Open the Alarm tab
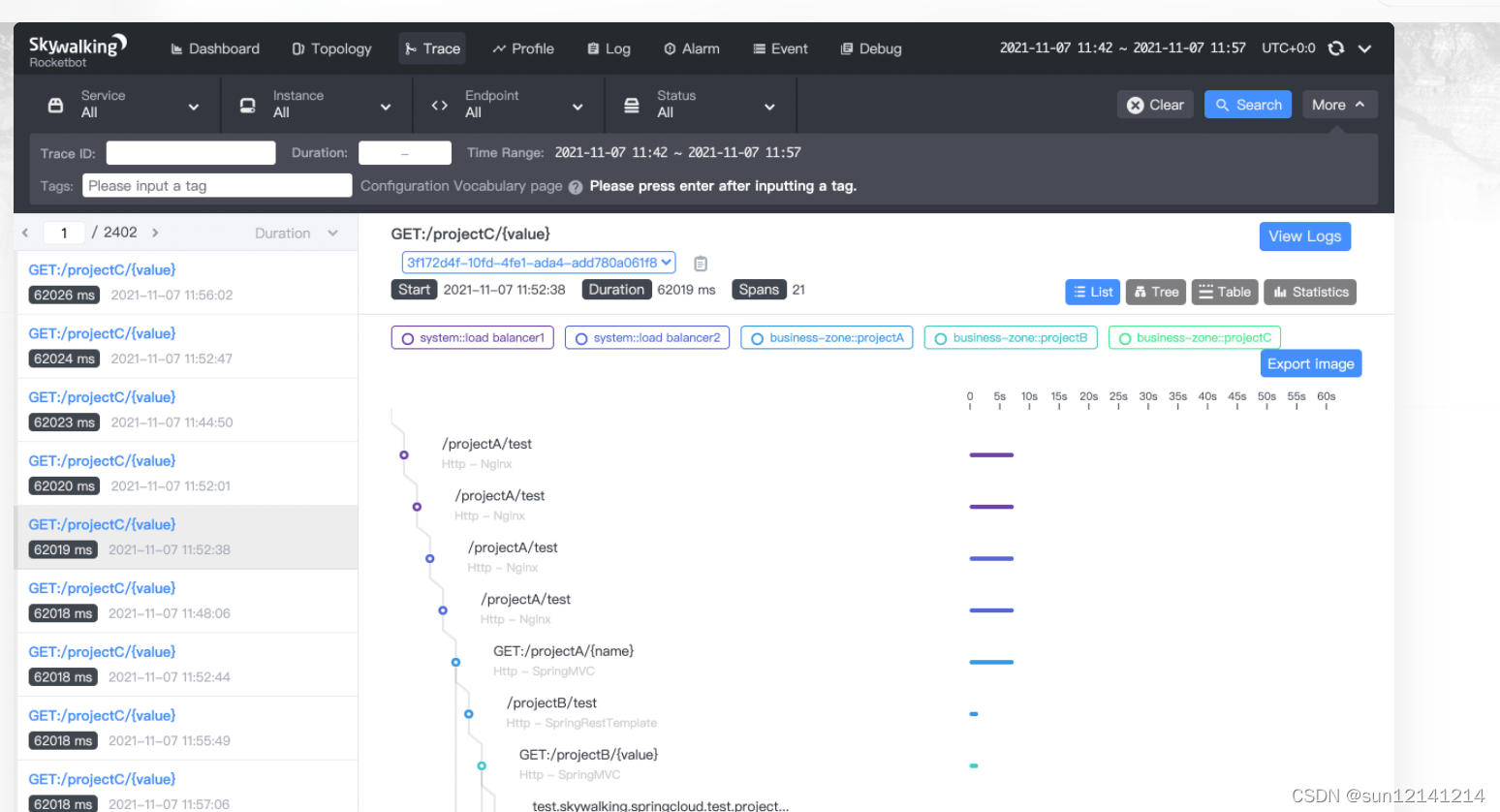Viewport: 1500px width, 812px height. click(692, 48)
